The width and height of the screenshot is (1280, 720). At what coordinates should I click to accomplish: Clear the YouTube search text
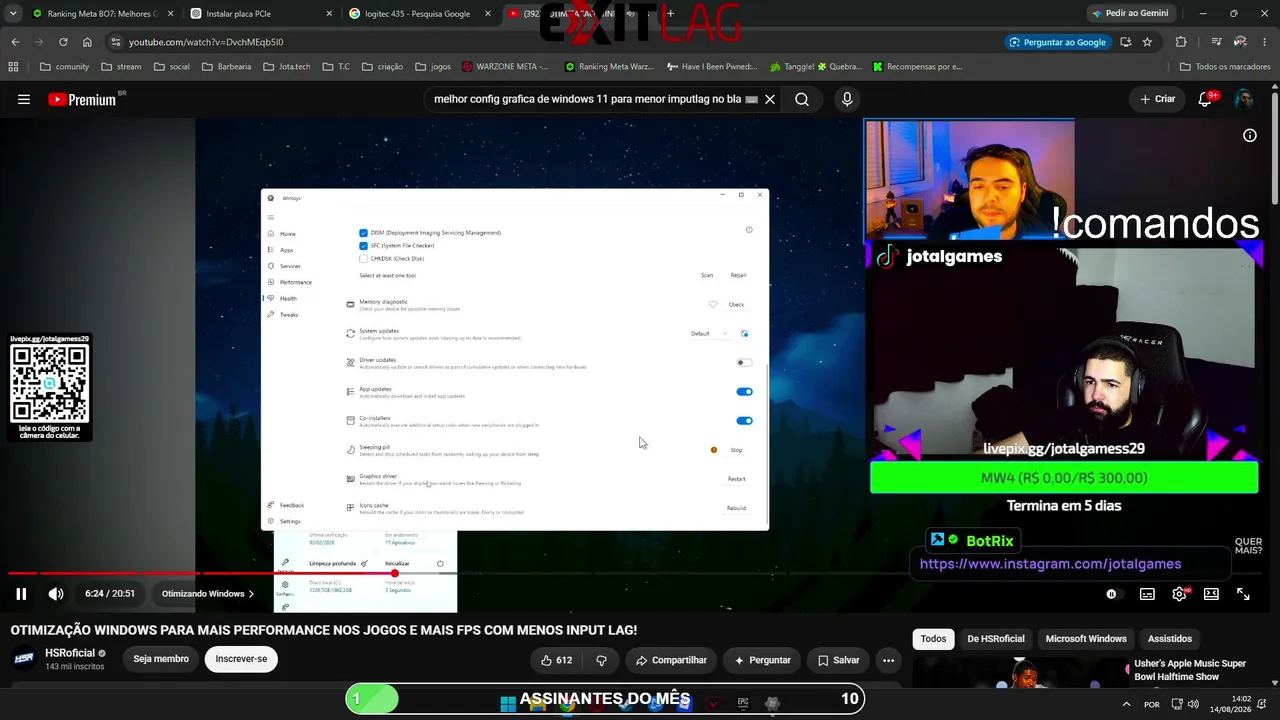[x=770, y=100]
